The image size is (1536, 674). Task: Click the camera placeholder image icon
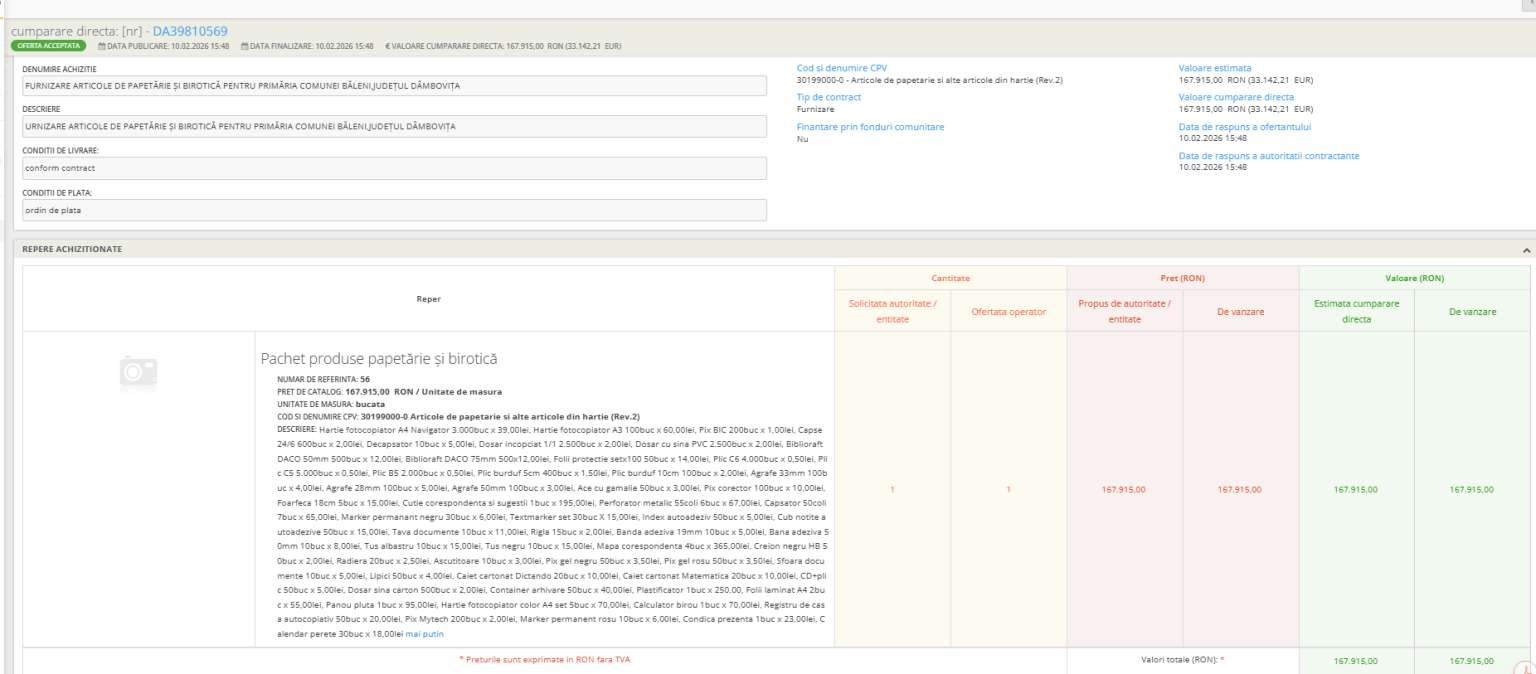(x=138, y=371)
